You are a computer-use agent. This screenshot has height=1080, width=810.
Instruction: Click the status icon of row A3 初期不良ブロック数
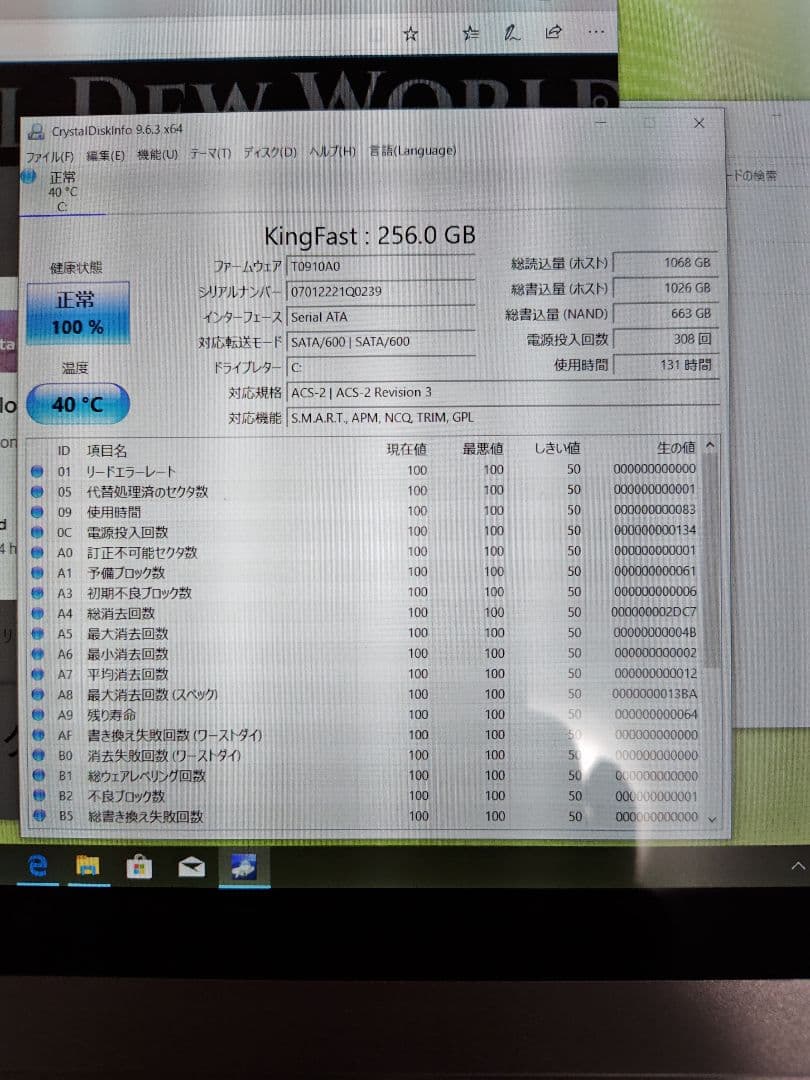pyautogui.click(x=37, y=593)
